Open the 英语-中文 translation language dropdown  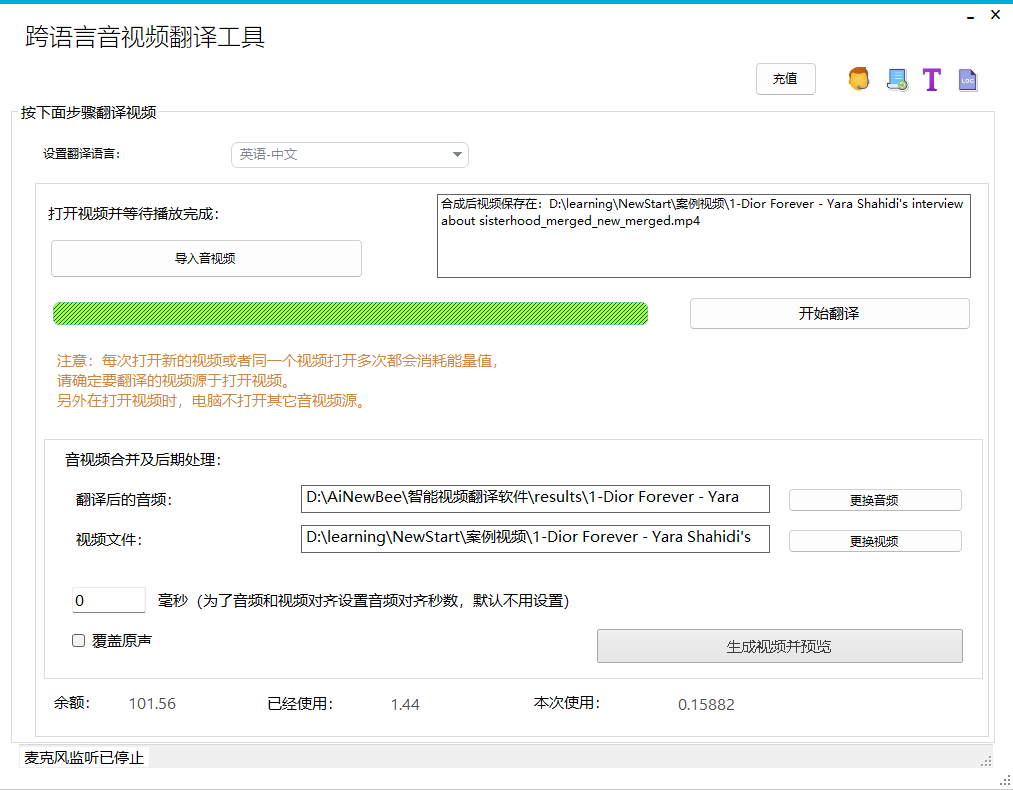349,155
